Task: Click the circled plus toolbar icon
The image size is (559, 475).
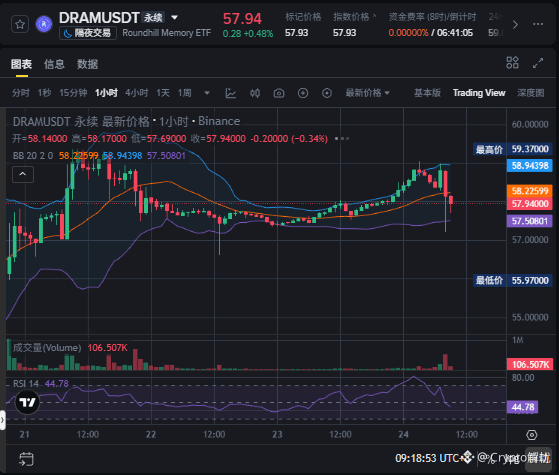Action: (x=303, y=93)
